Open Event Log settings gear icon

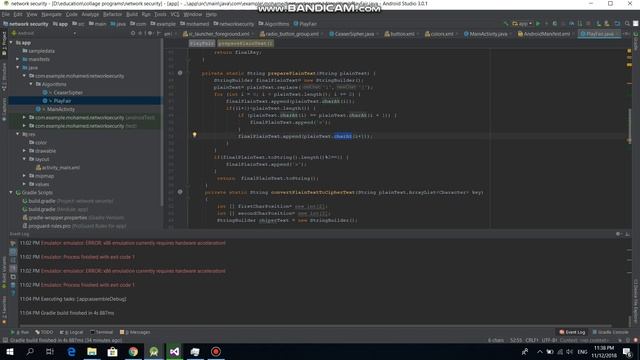click(x=618, y=234)
